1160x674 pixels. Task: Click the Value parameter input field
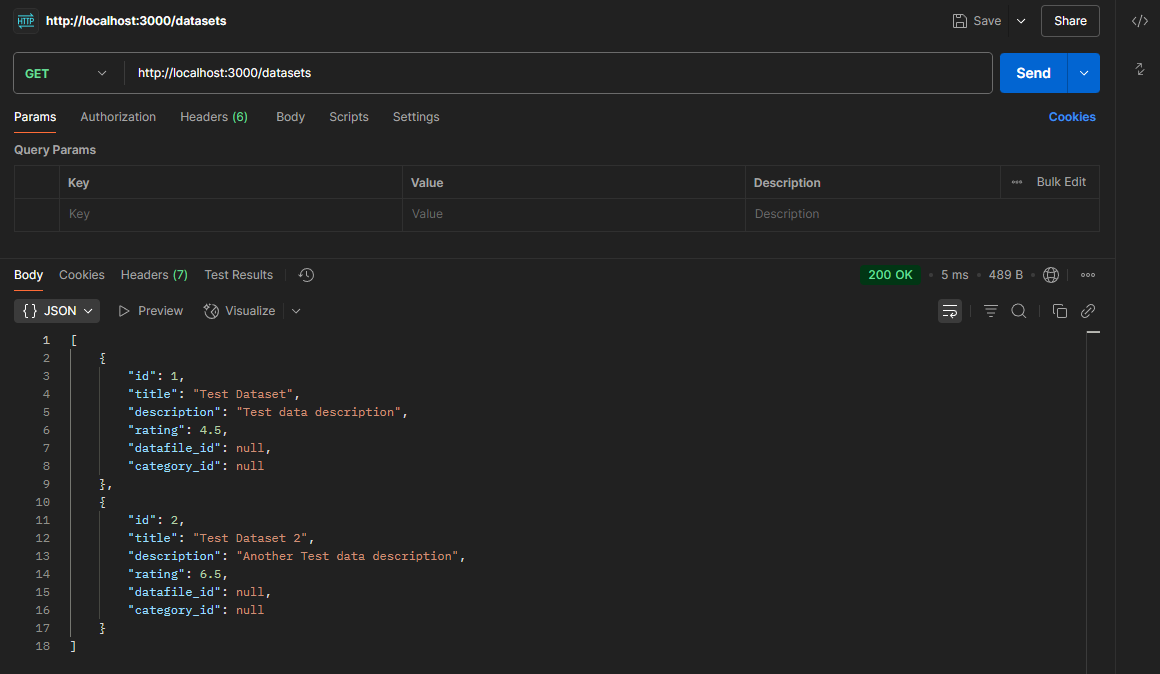click(x=574, y=215)
